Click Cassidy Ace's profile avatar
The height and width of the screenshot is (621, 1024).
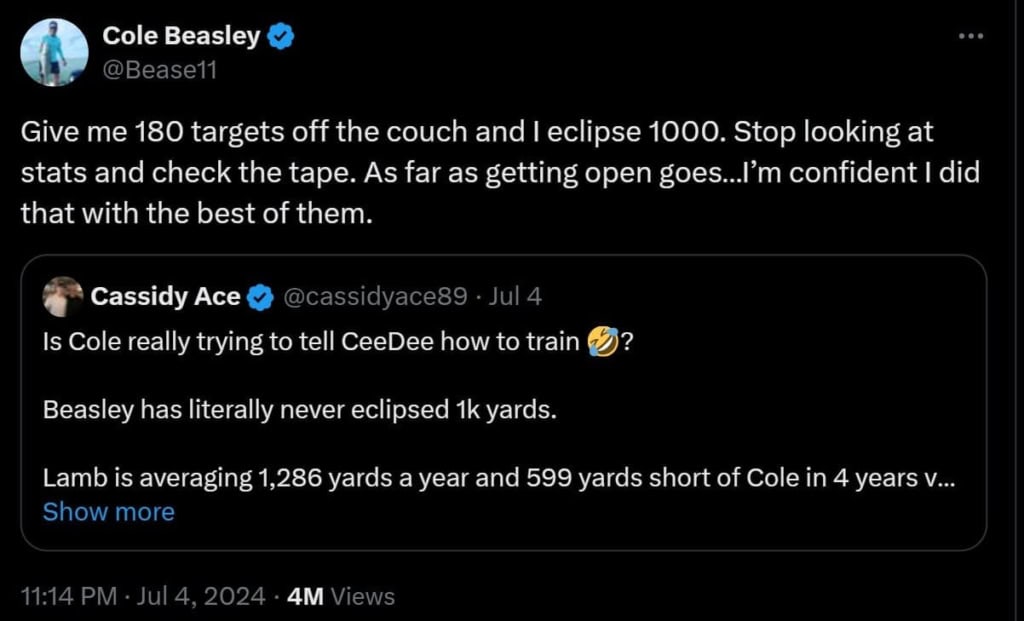coord(62,297)
